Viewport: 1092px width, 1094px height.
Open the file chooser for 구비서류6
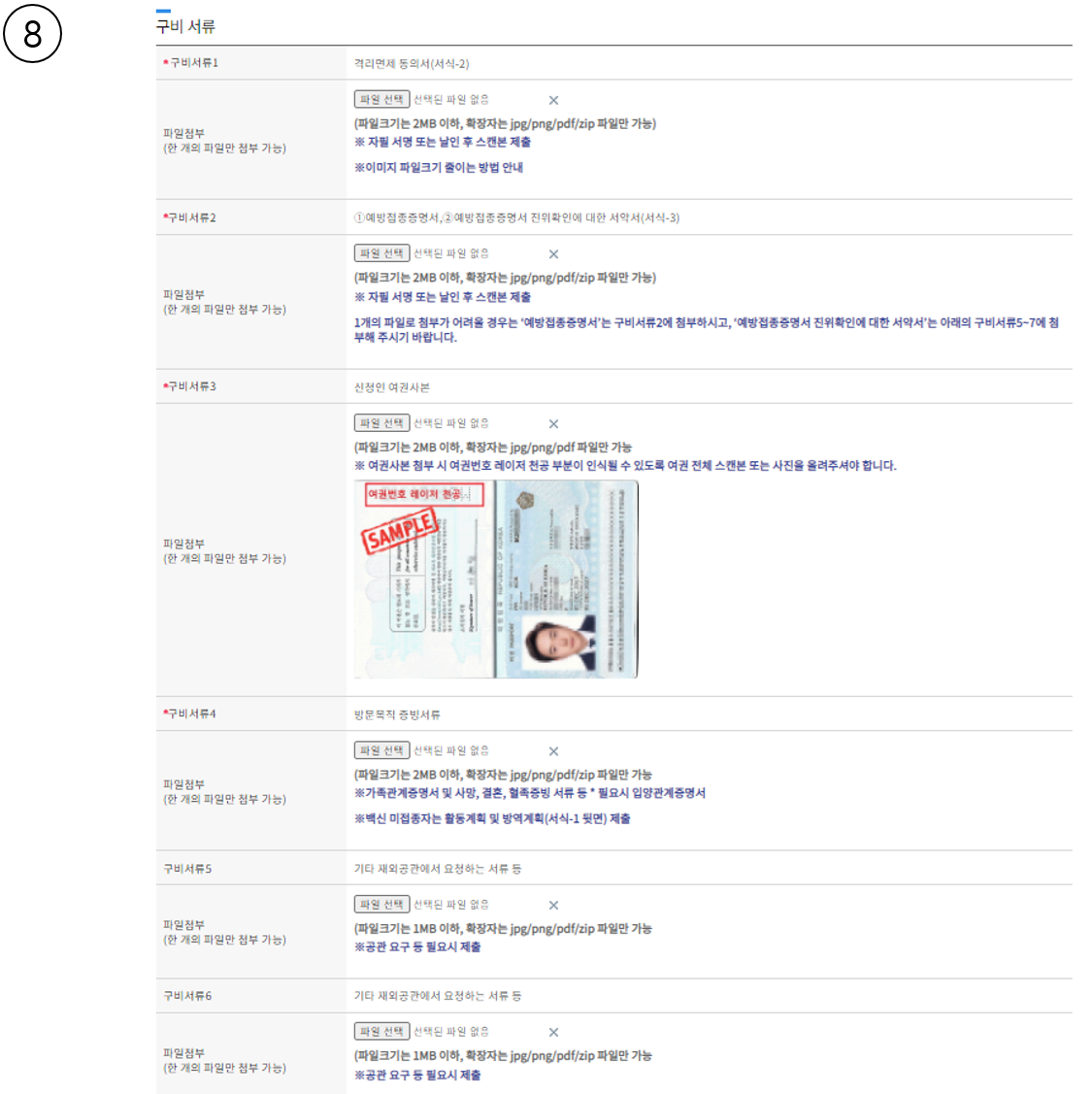coord(381,1032)
